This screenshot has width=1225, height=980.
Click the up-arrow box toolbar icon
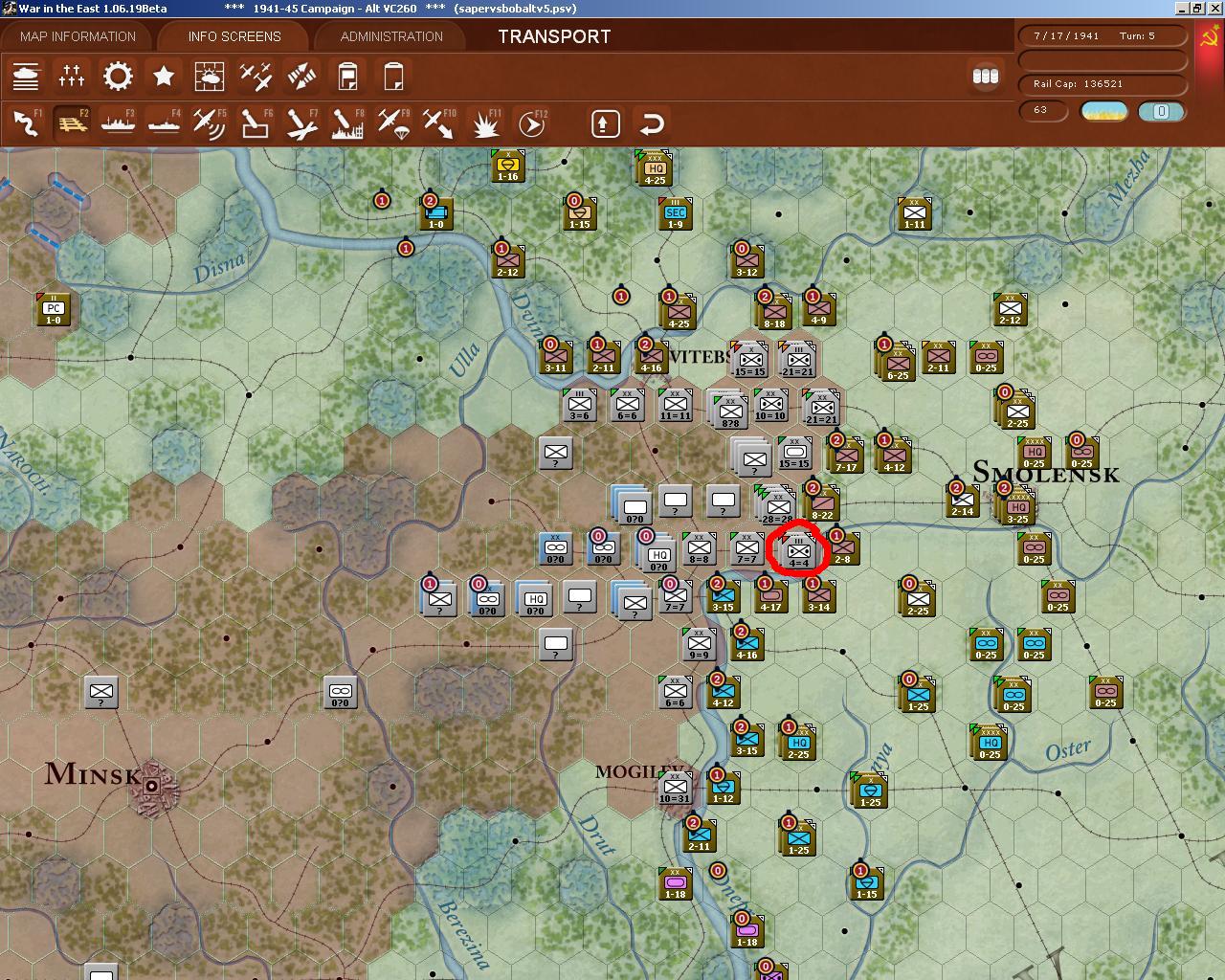pyautogui.click(x=605, y=123)
